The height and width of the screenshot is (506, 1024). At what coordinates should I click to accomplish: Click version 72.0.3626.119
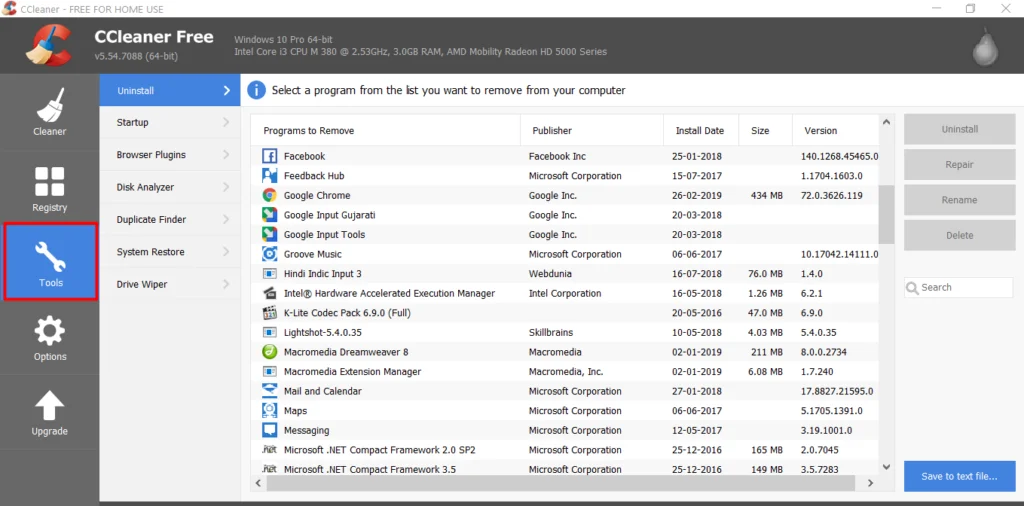coord(831,195)
